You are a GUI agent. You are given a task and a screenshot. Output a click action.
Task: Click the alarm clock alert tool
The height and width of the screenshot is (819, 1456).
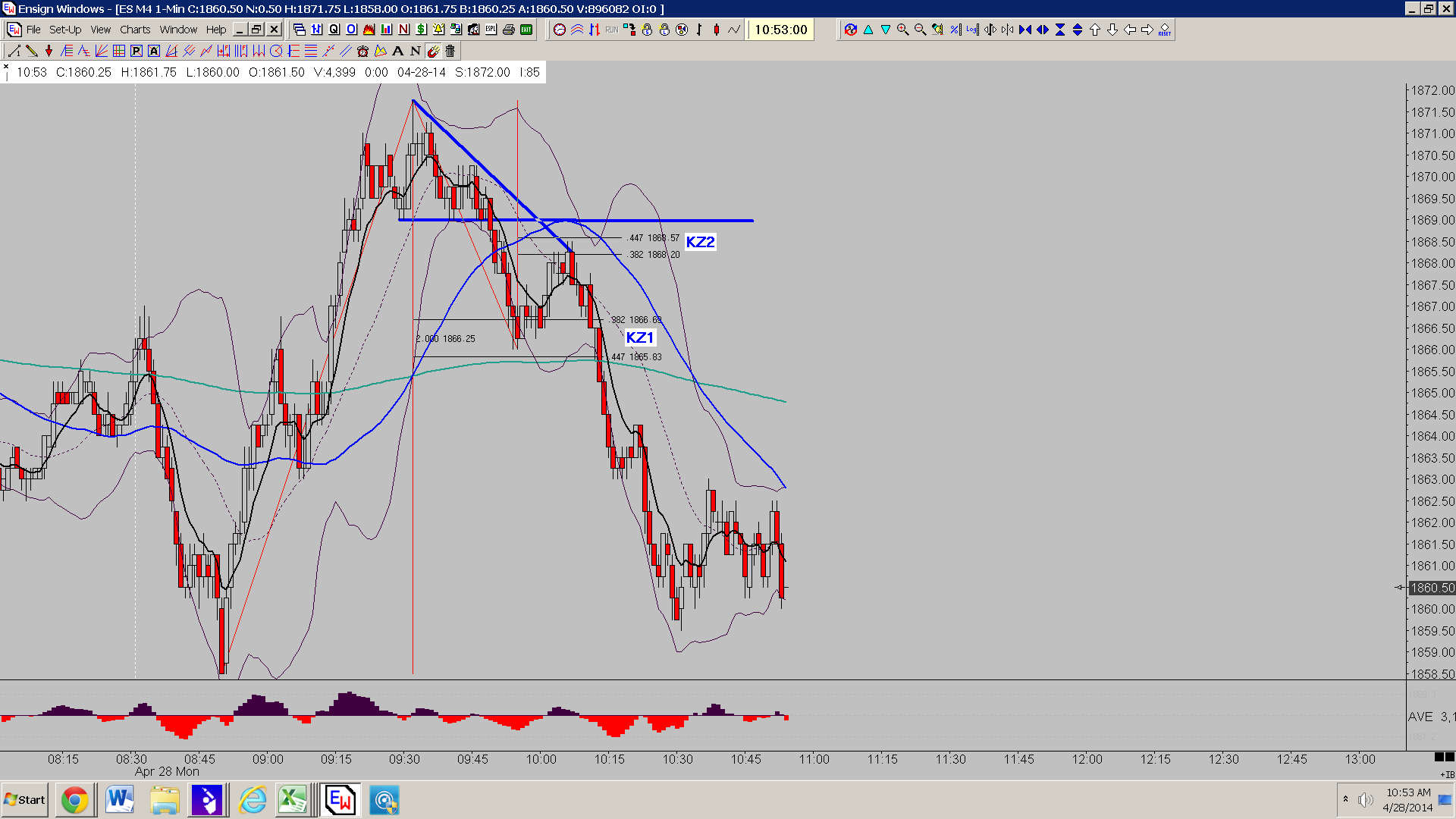click(x=363, y=51)
